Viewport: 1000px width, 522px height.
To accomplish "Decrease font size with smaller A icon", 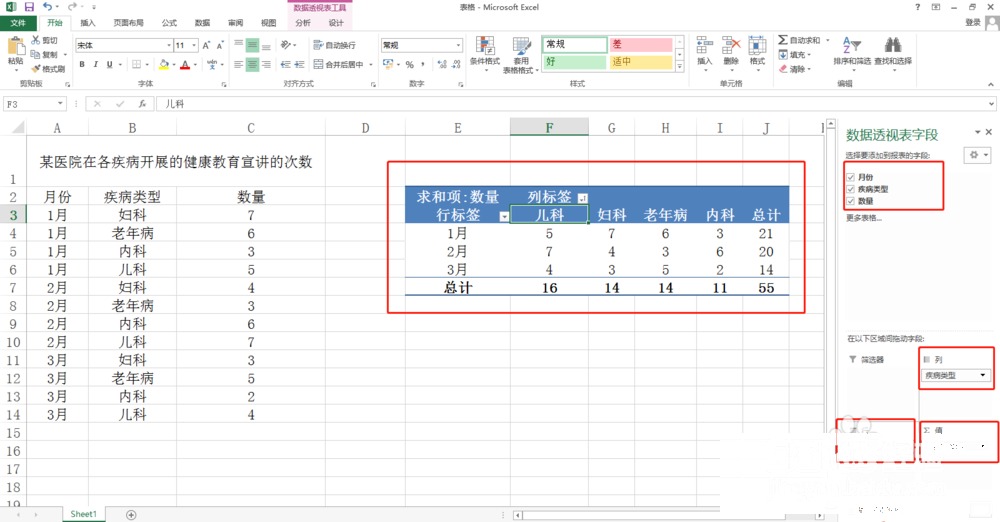I will pos(219,45).
